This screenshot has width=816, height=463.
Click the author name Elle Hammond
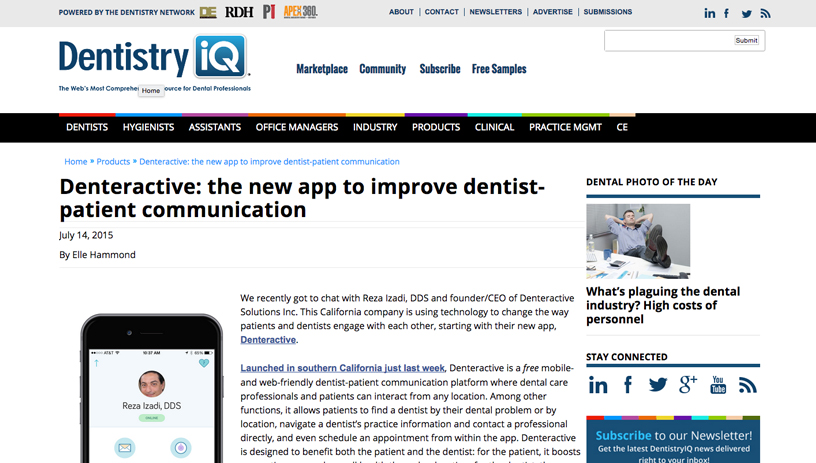pyautogui.click(x=104, y=255)
